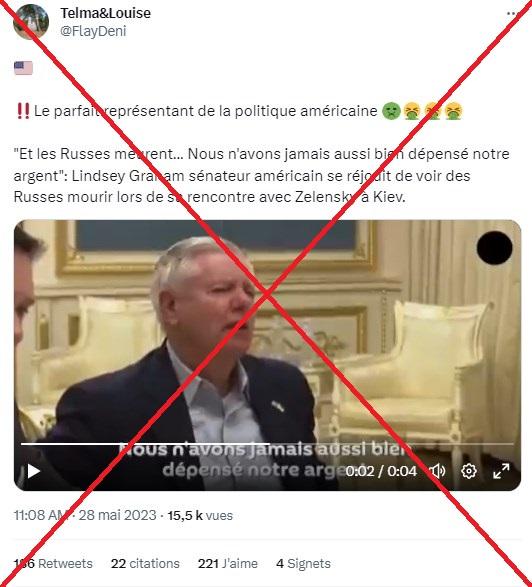Open the @FlayDeni handle link
The height and width of the screenshot is (587, 532).
coord(93,31)
